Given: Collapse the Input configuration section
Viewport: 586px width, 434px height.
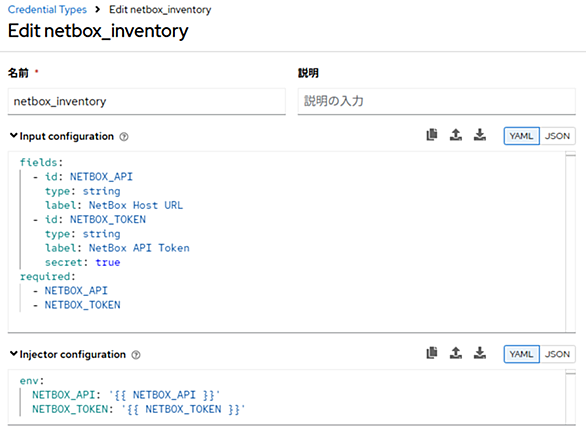Looking at the screenshot, I should click(x=13, y=136).
